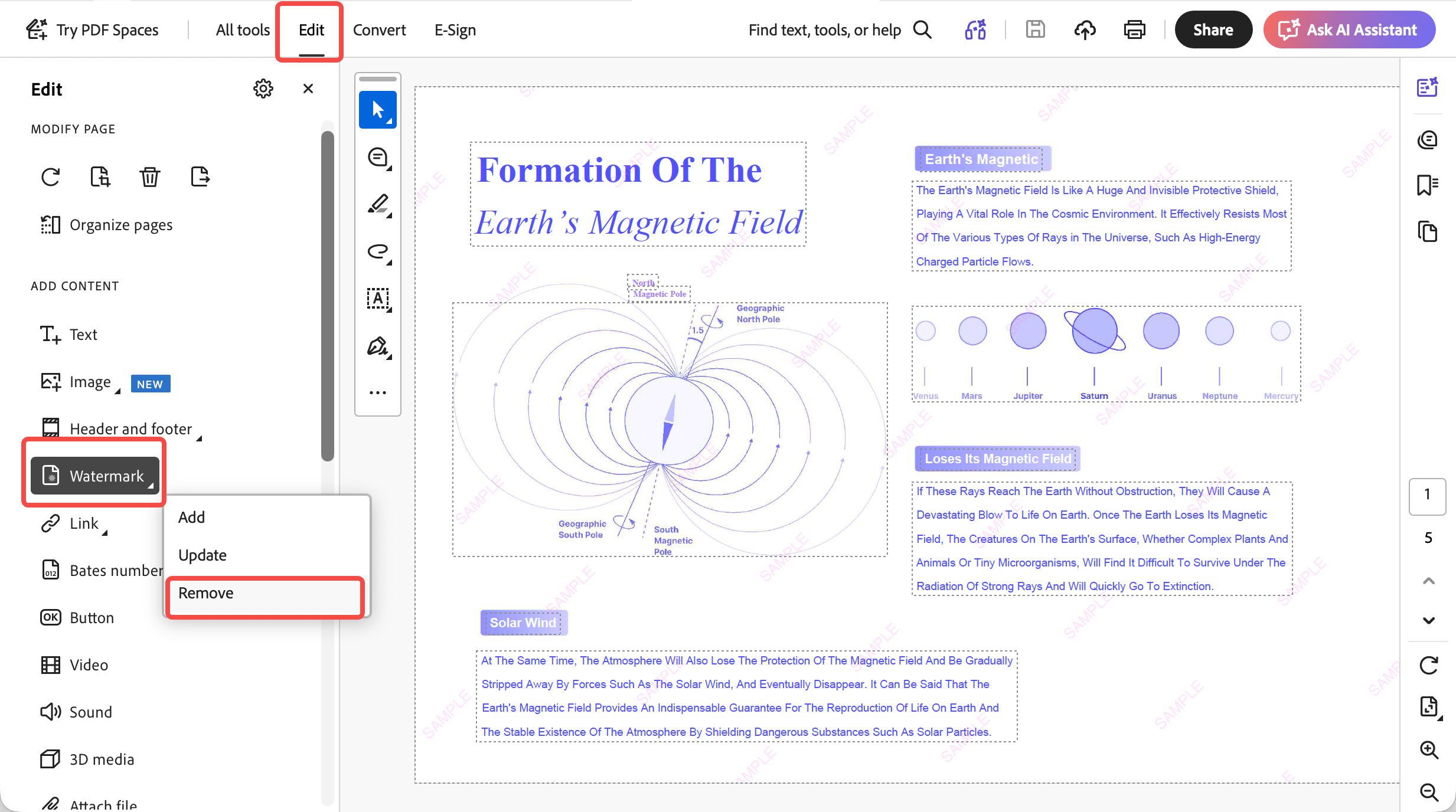Image resolution: width=1456 pixels, height=812 pixels.
Task: Select the magnetic field diagram image
Action: [670, 429]
